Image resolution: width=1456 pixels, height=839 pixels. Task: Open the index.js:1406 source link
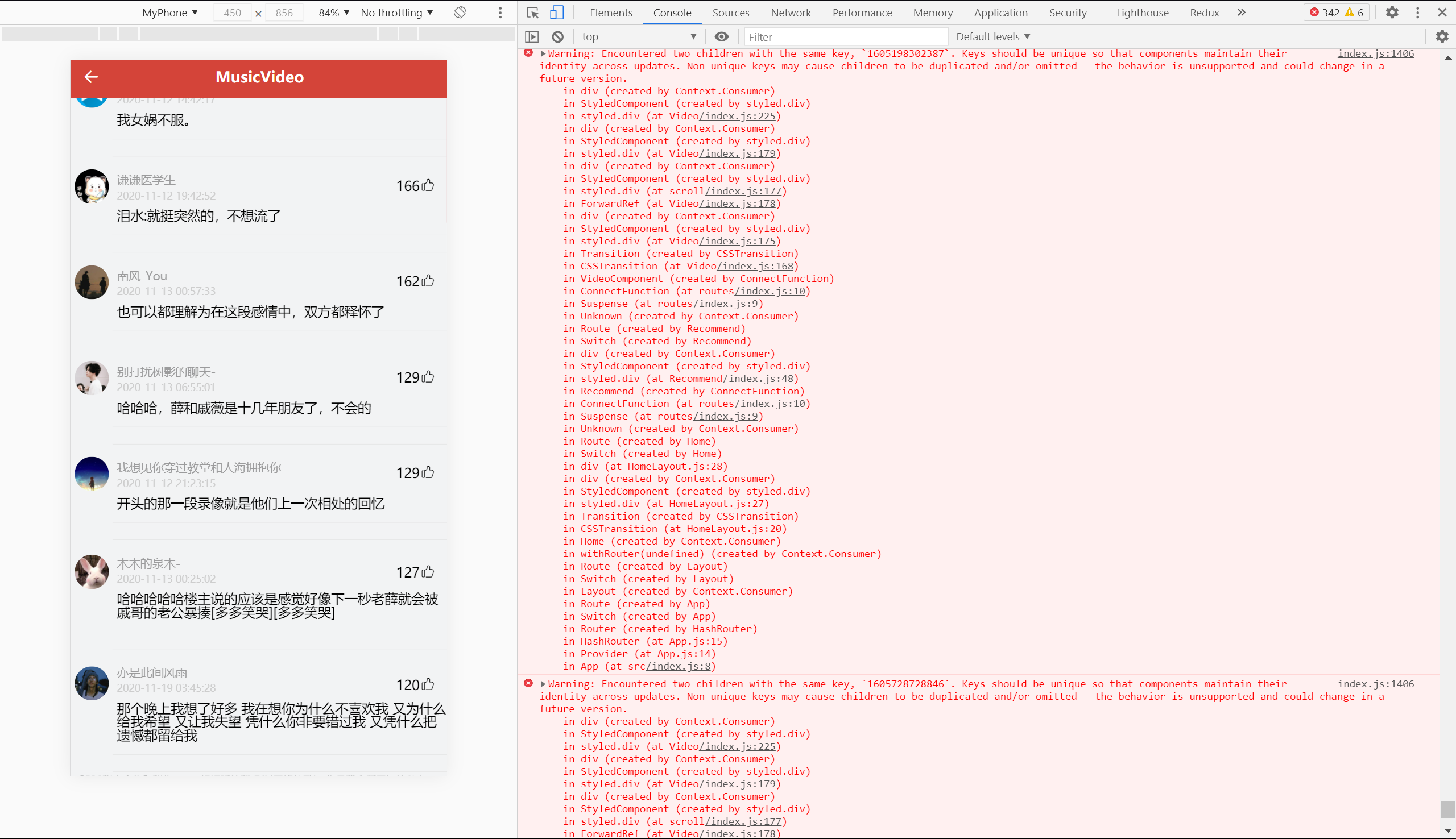click(x=1375, y=53)
